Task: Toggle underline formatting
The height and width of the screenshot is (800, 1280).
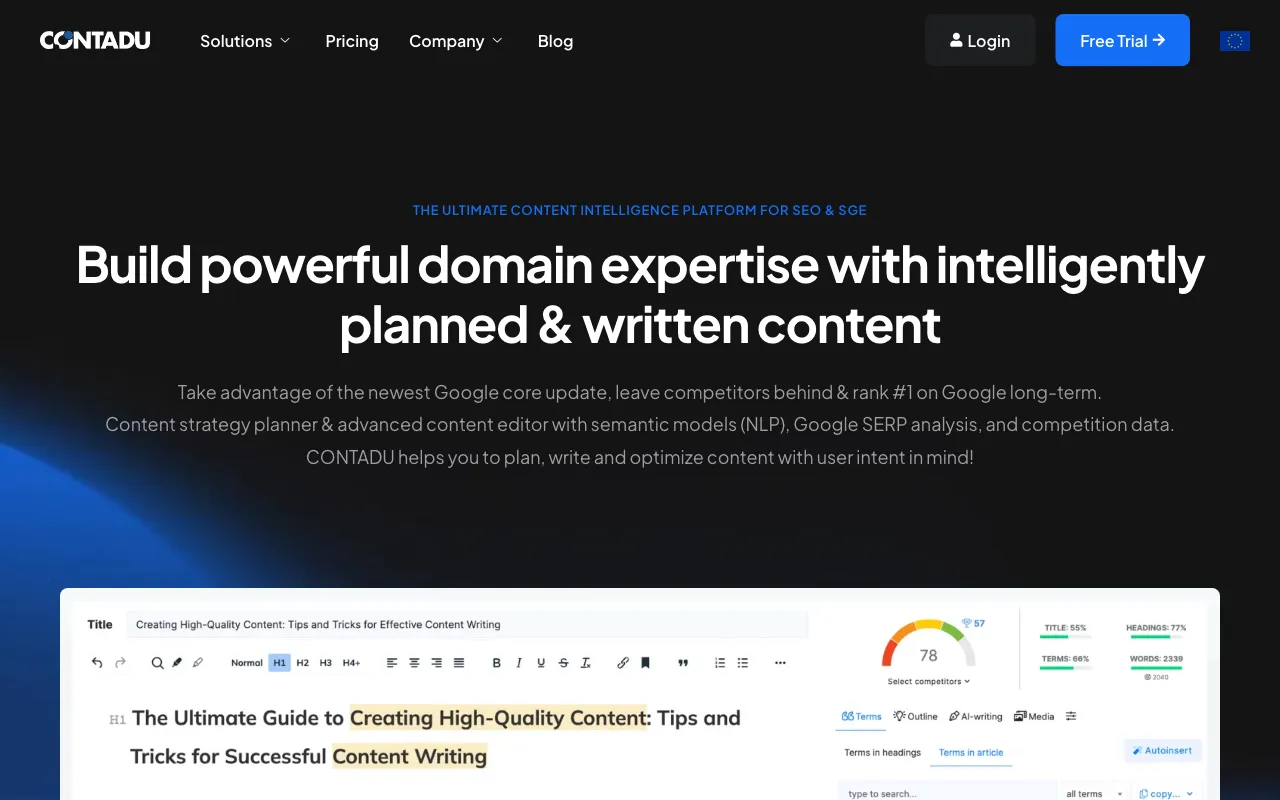Action: tap(541, 662)
